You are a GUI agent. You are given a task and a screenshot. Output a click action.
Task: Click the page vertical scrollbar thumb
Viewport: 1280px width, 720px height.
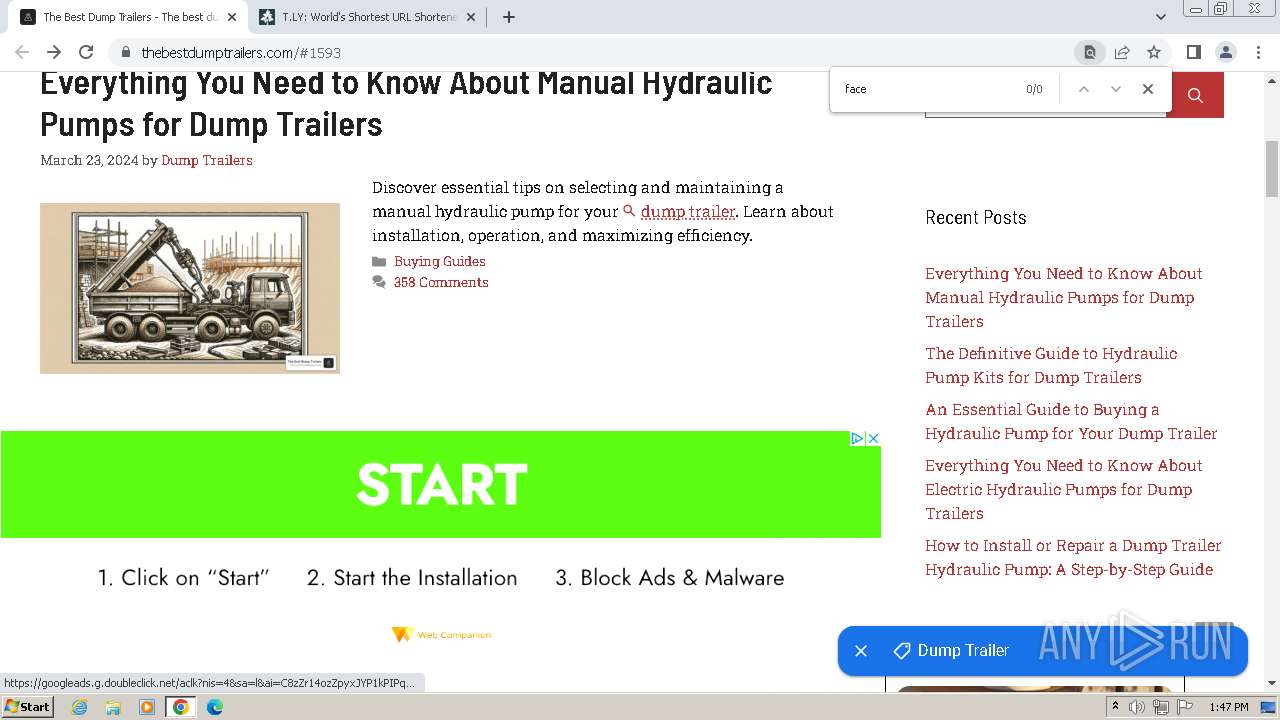pos(1272,169)
